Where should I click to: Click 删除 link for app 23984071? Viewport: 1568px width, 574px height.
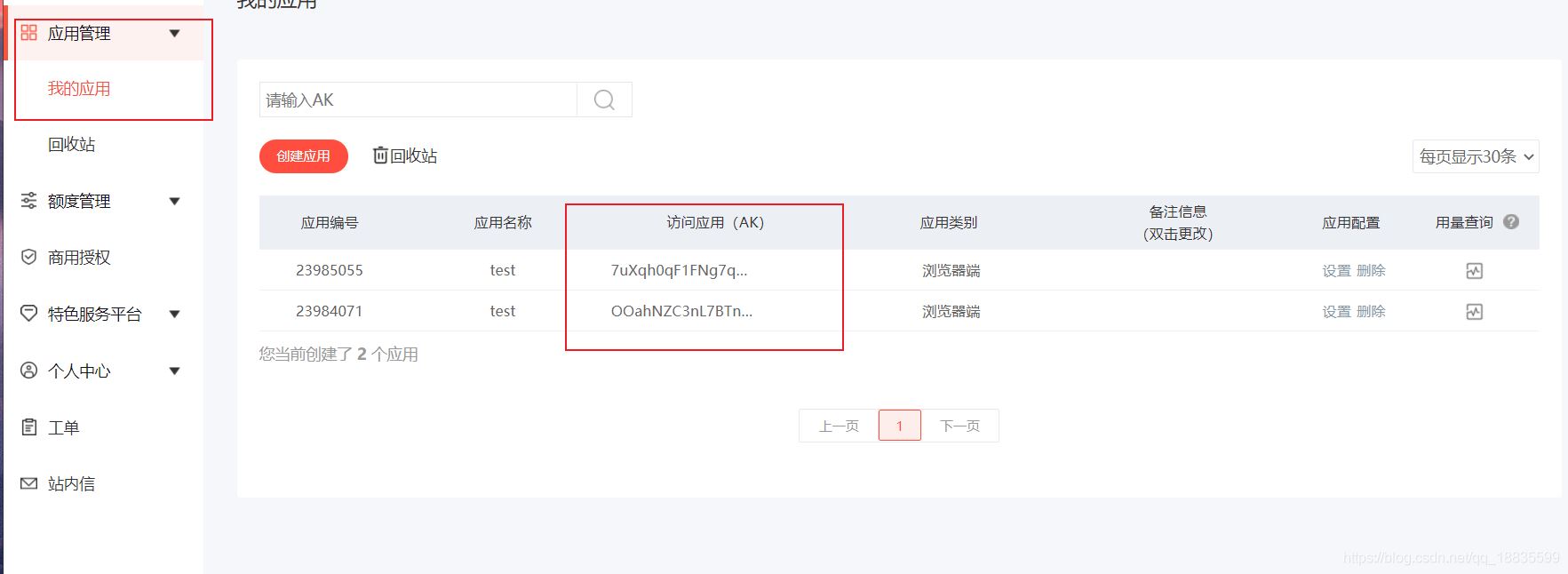pyautogui.click(x=1371, y=312)
